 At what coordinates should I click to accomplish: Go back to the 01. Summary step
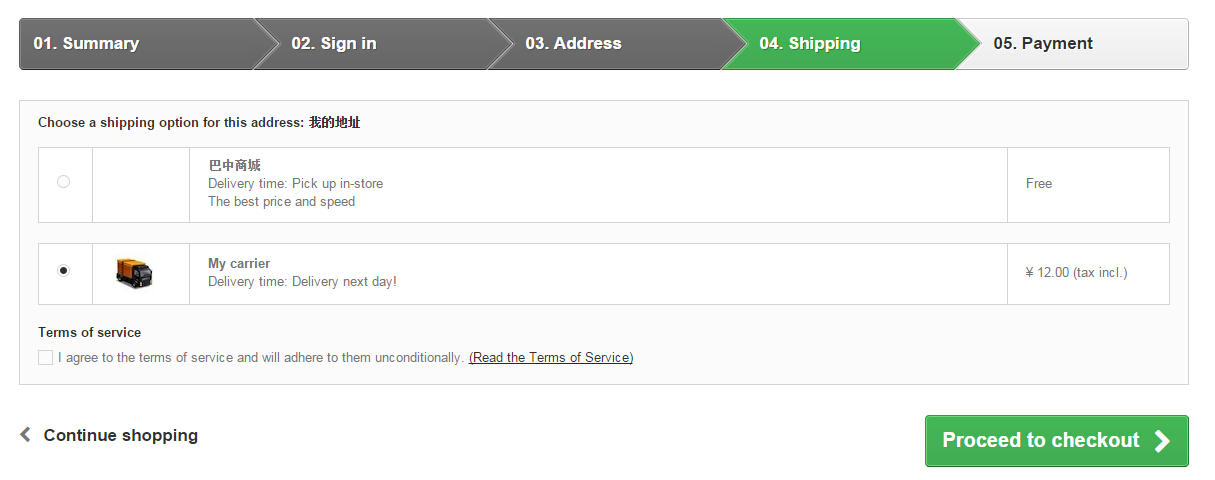tap(86, 44)
